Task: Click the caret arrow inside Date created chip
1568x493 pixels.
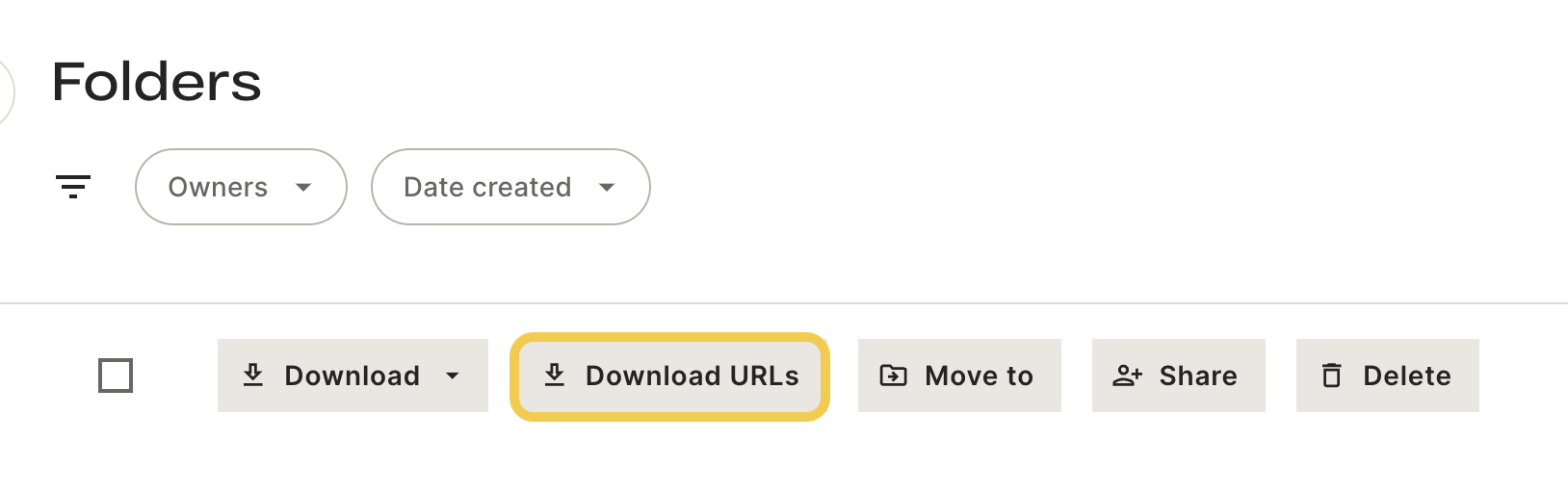Action: coord(607,187)
